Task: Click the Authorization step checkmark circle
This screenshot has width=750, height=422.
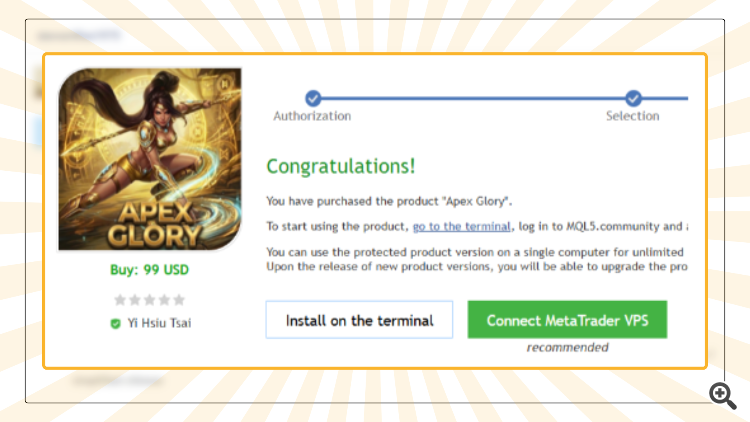Action: pyautogui.click(x=313, y=98)
